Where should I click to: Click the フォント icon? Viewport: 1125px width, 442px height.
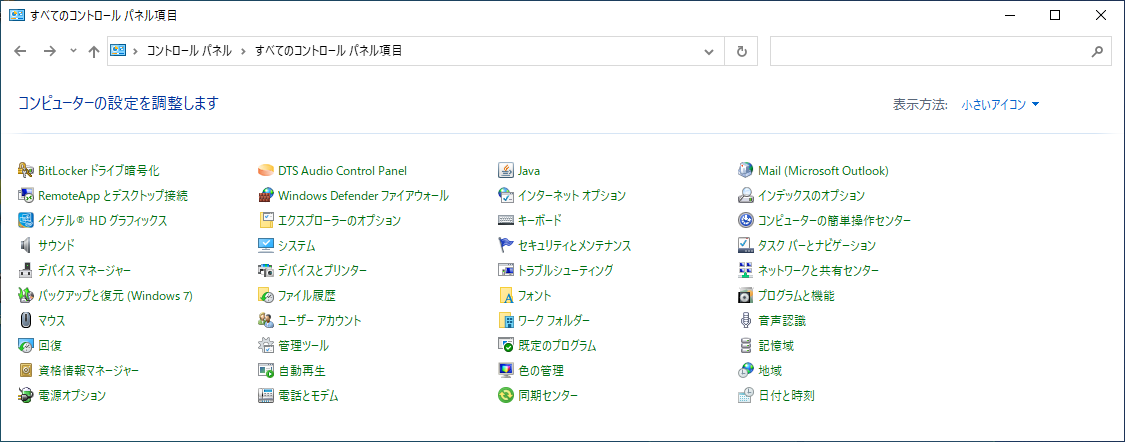click(x=507, y=295)
